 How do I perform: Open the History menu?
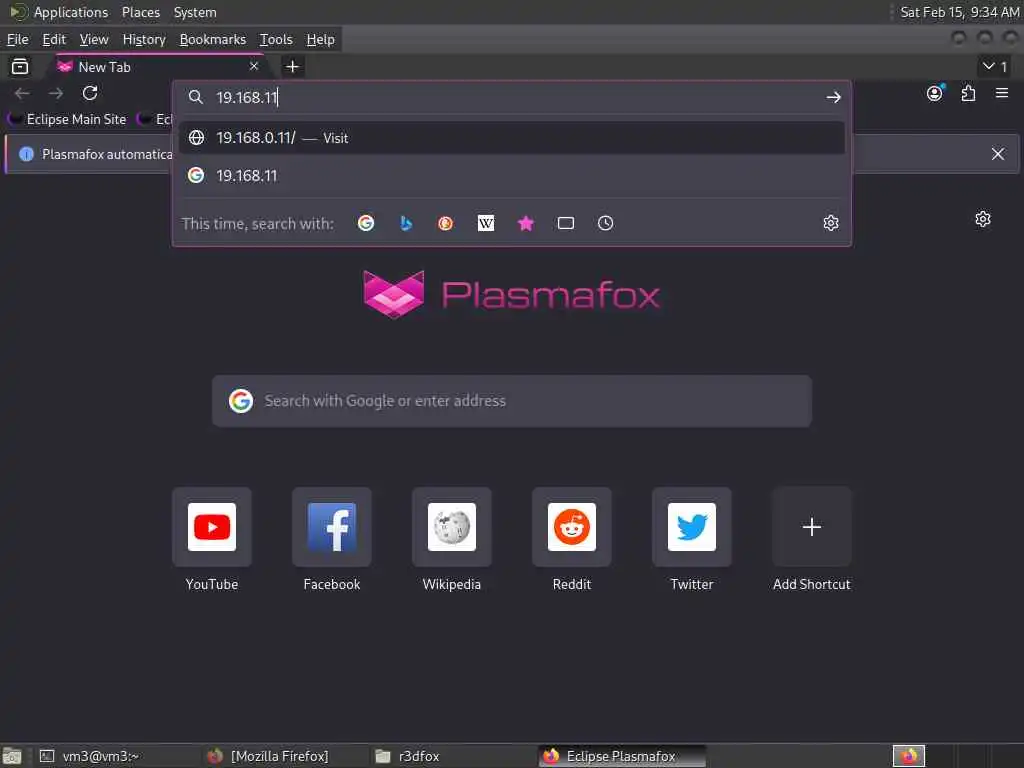click(144, 39)
